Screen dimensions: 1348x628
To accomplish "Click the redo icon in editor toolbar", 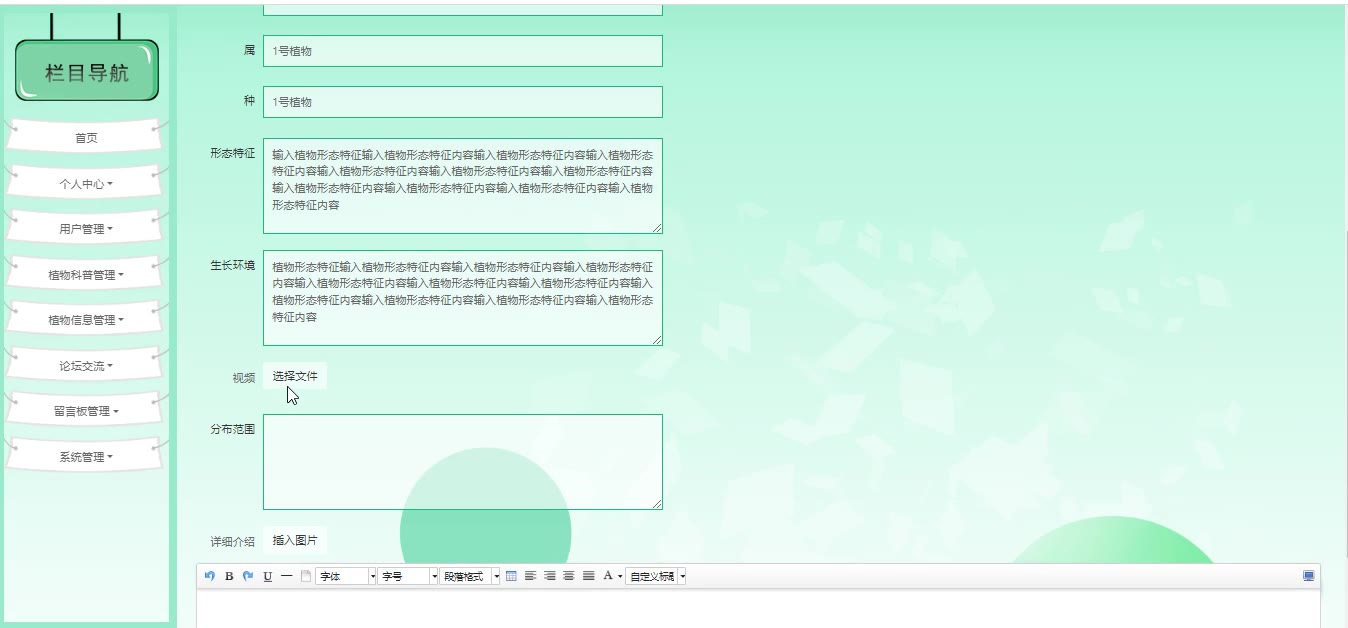I will [248, 576].
